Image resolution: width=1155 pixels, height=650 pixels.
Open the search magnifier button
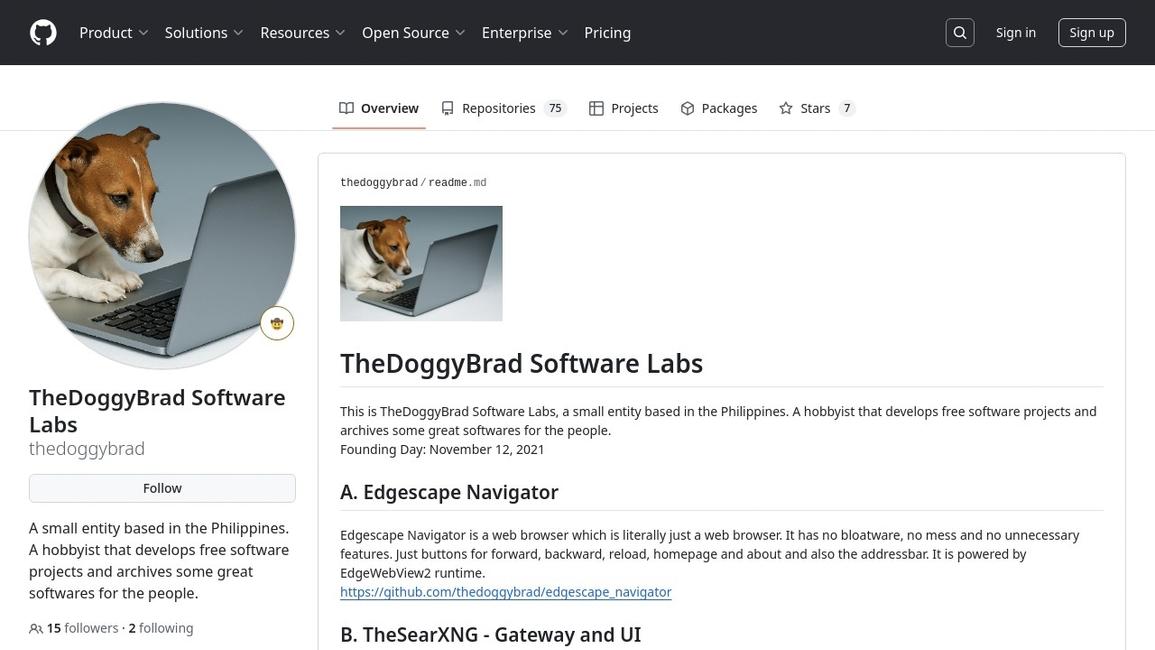click(959, 32)
